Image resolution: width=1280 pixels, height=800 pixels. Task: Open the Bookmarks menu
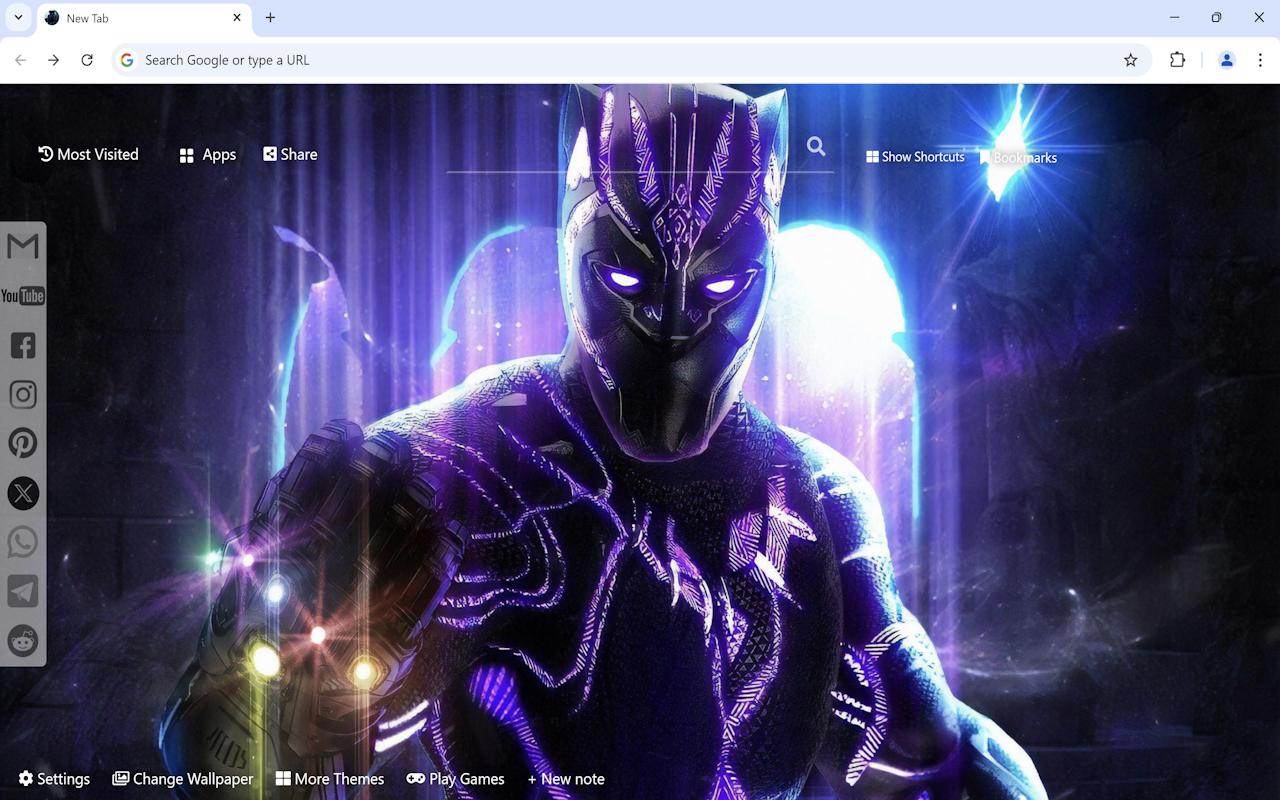coord(1018,158)
